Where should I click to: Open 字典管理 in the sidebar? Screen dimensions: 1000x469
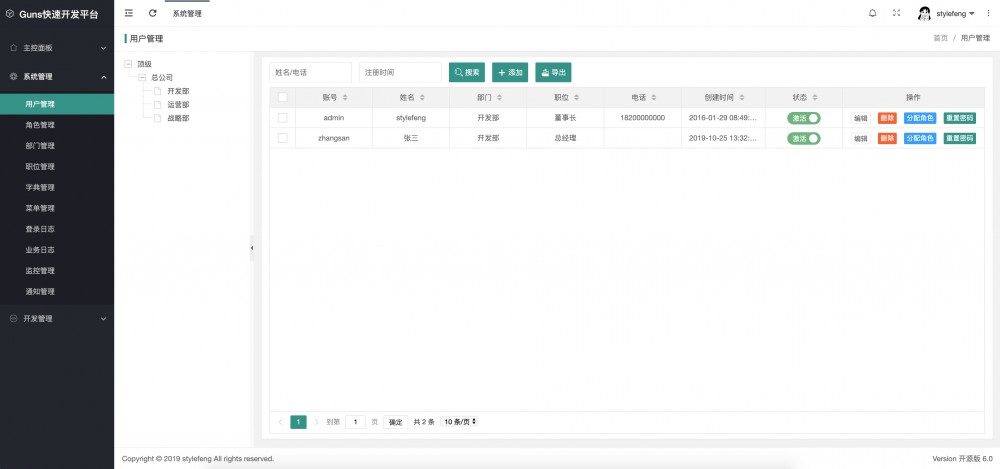point(57,188)
